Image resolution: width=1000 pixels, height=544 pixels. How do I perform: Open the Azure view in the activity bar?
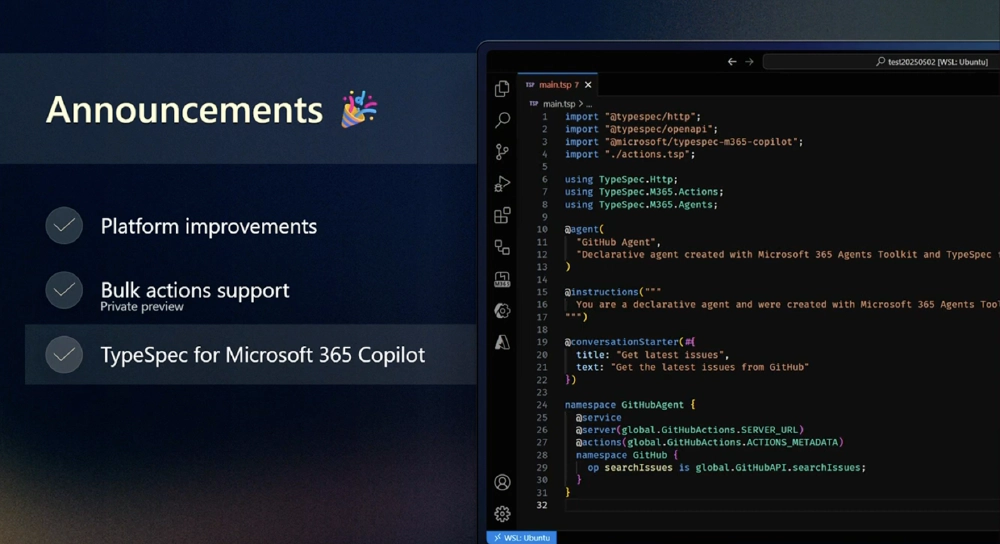click(502, 342)
